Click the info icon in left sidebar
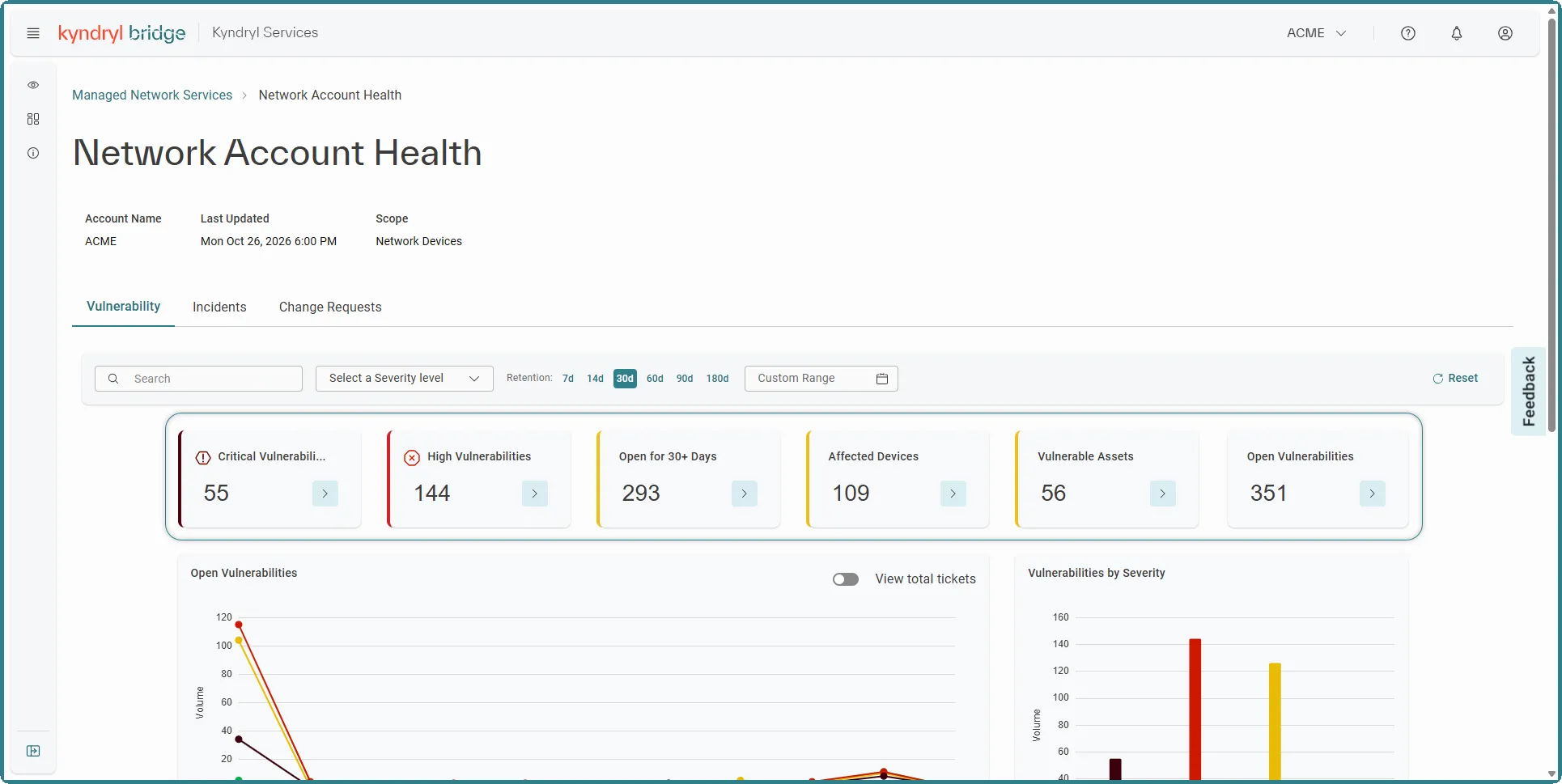Screen dimensions: 1562x784 (33, 153)
